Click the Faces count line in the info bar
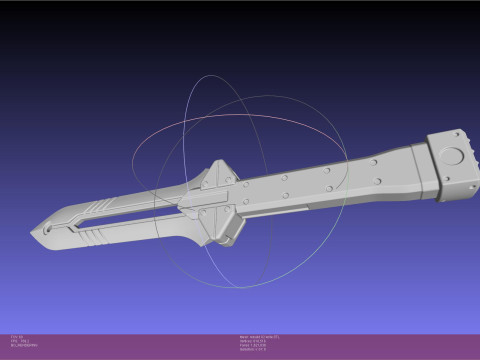The width and height of the screenshot is (480, 360). [253, 345]
